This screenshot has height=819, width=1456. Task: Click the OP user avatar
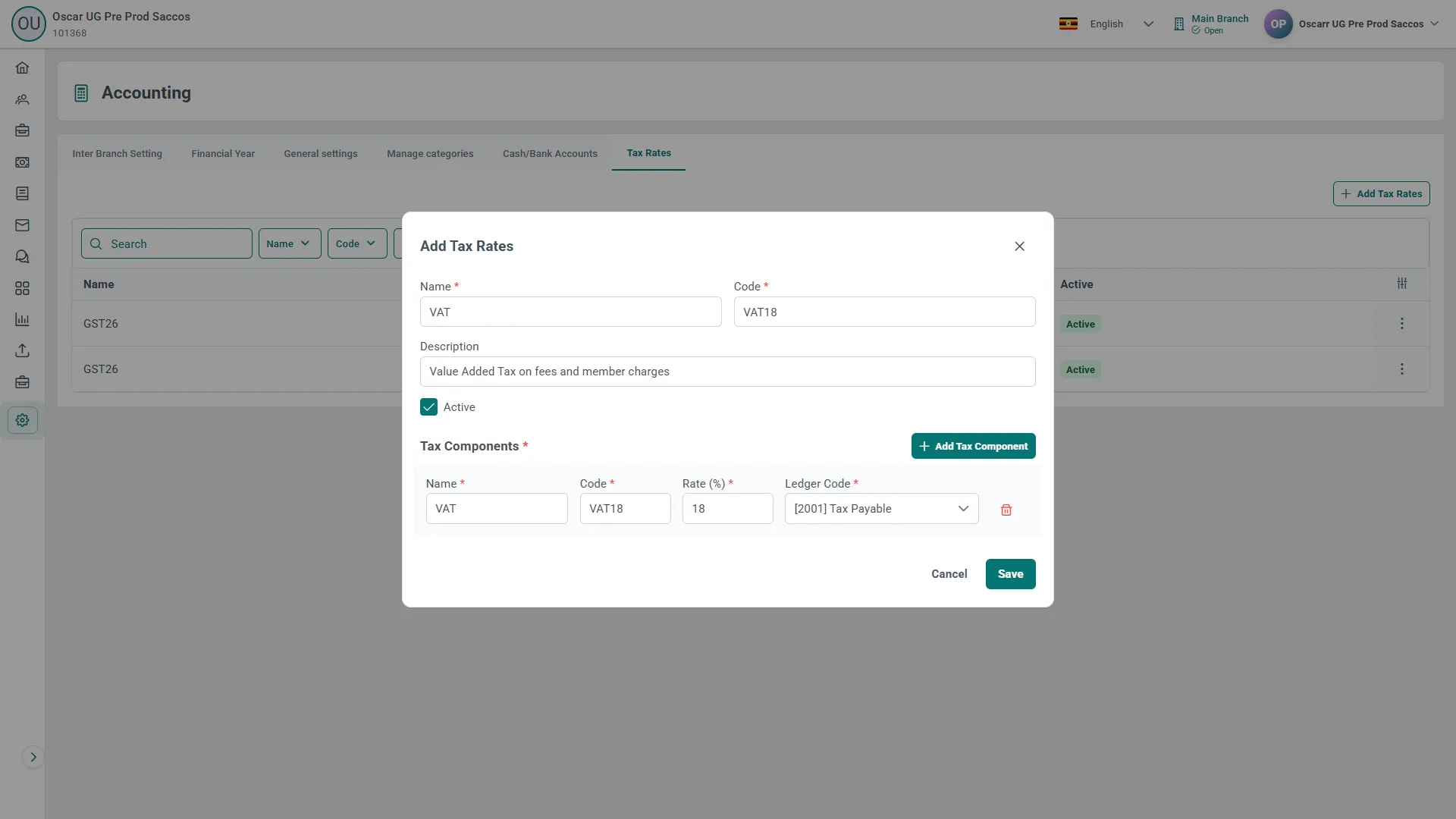tap(1278, 24)
